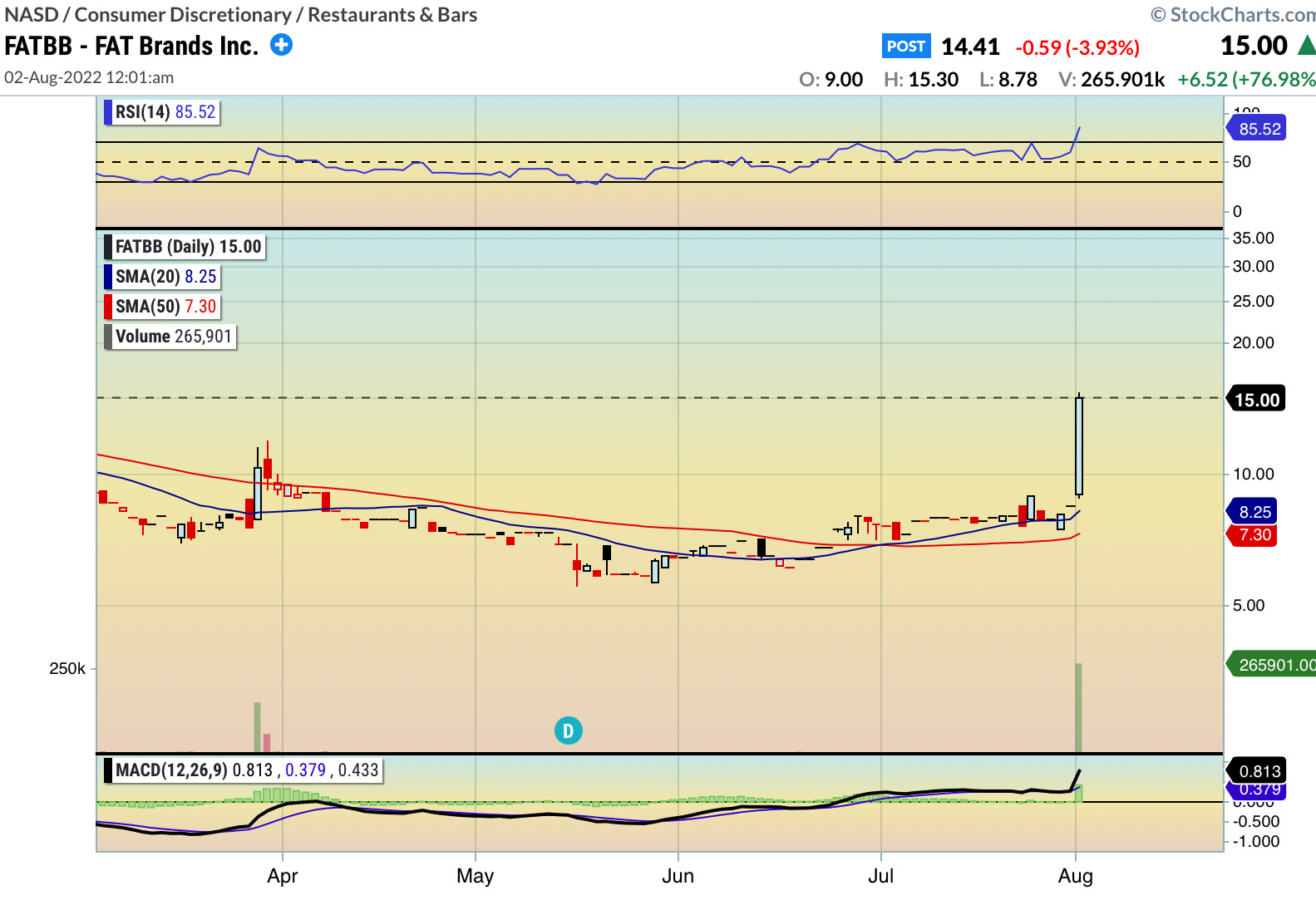
Task: Click the large August breakout candlestick
Action: coord(1079,446)
